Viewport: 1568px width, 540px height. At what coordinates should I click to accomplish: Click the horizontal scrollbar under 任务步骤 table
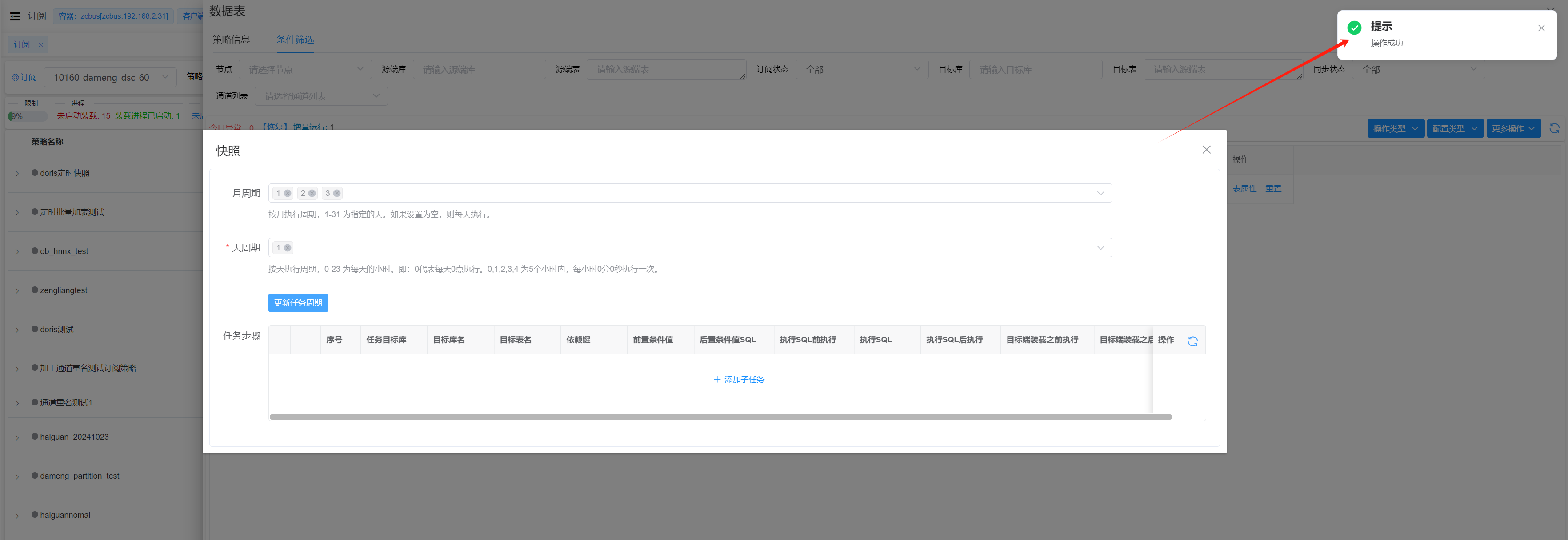(720, 417)
